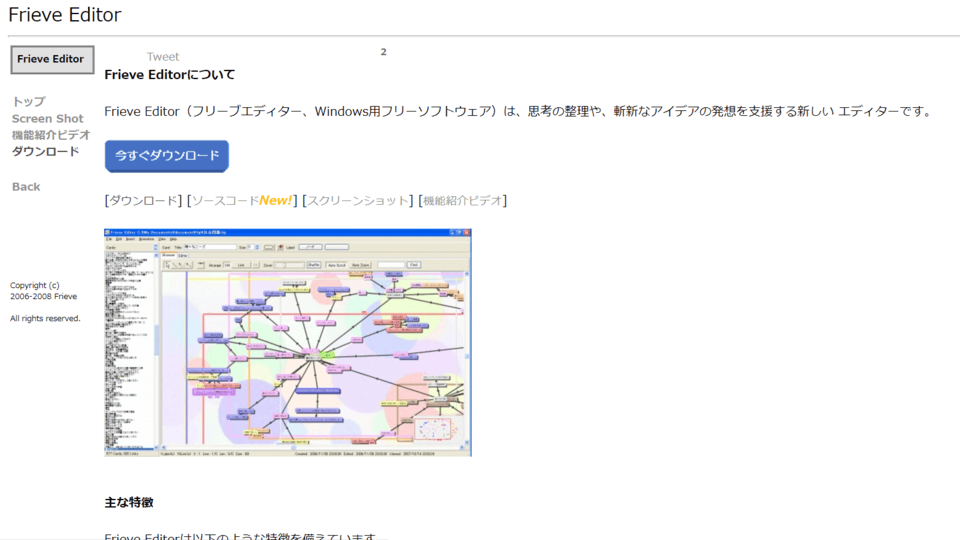Image resolution: width=960 pixels, height=540 pixels.
Task: Open the bracketed スクリーンショット link
Action: click(x=357, y=201)
